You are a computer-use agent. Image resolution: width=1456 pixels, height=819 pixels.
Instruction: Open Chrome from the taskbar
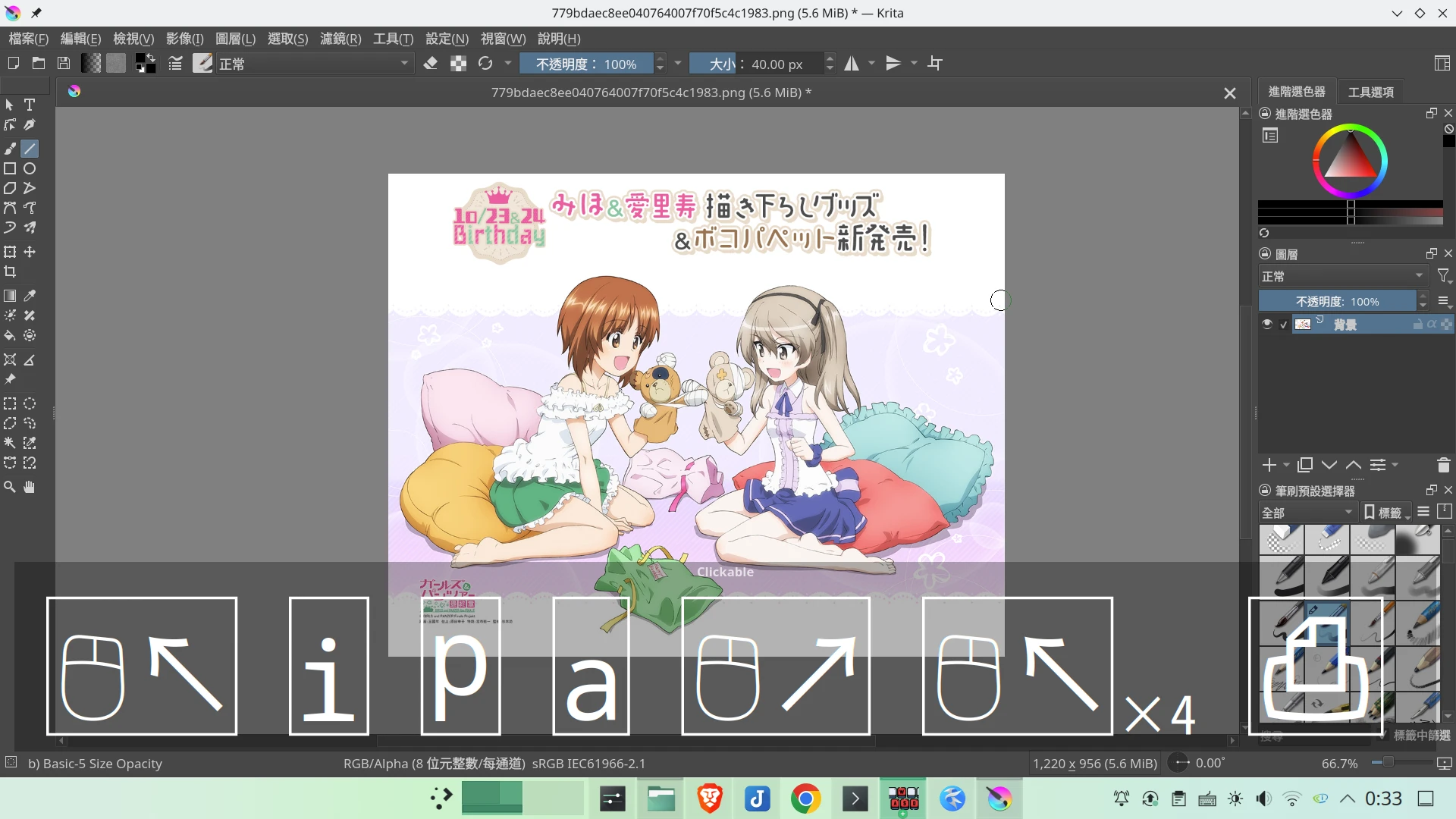(805, 799)
